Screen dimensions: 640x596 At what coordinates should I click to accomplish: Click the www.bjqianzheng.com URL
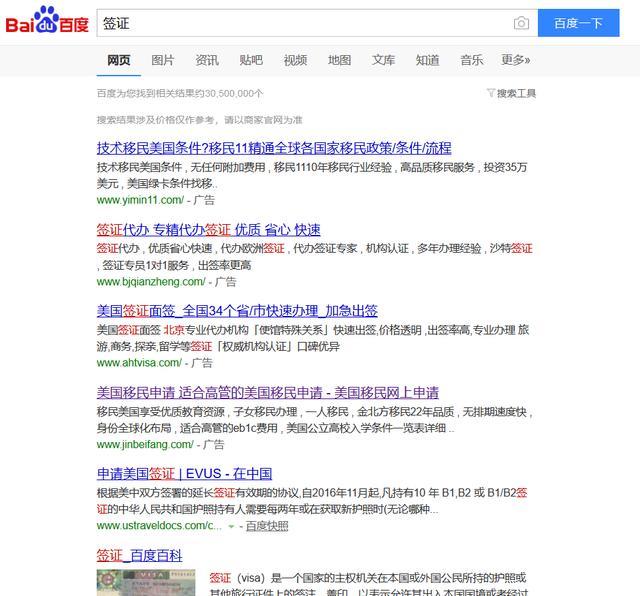pos(151,282)
